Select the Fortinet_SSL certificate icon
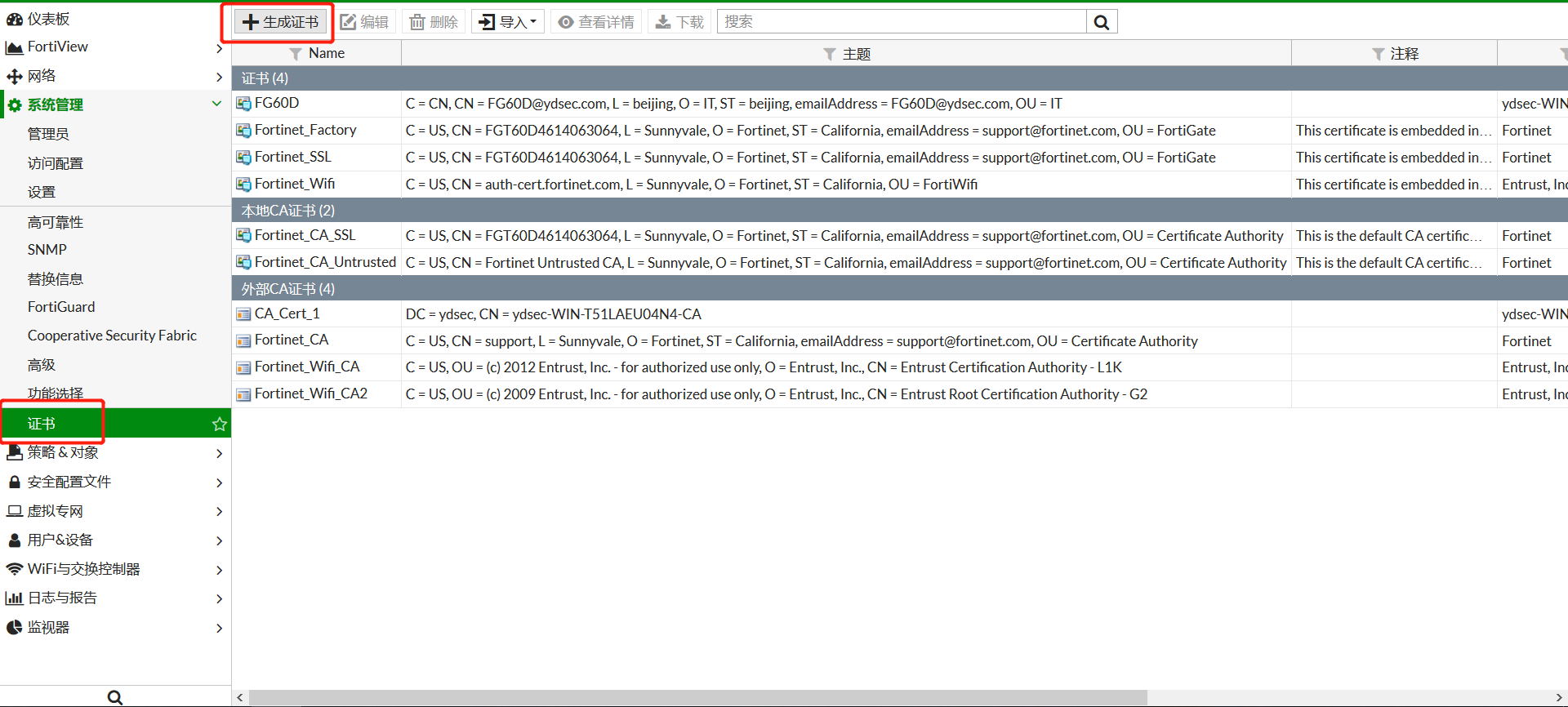1568x707 pixels. (x=243, y=158)
